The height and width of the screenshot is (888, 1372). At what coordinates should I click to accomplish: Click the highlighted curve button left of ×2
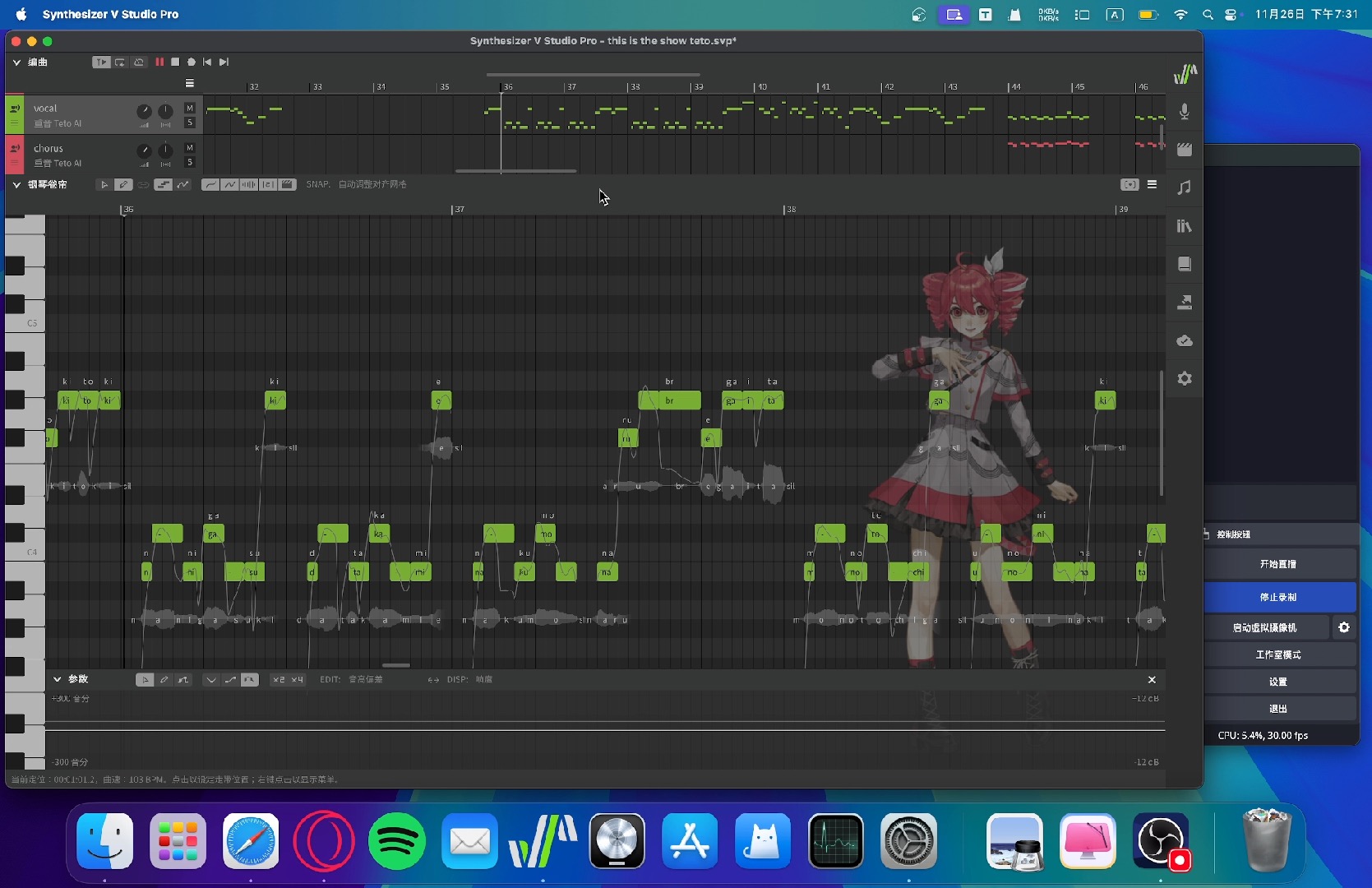(249, 680)
